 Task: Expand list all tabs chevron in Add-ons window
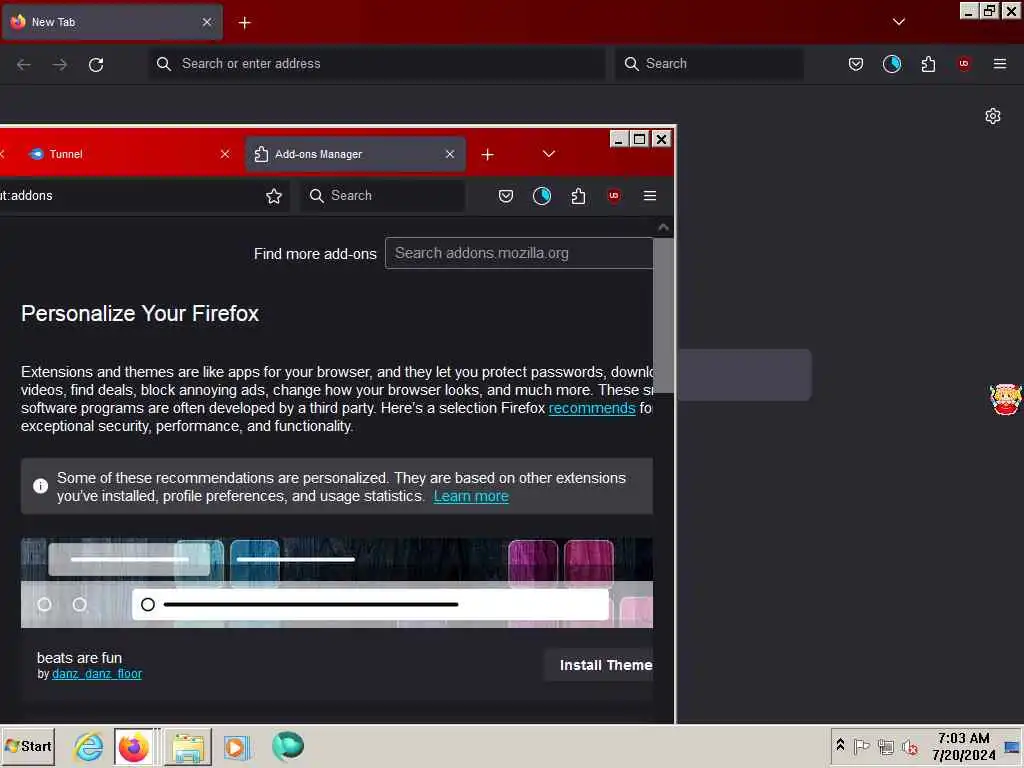(549, 154)
